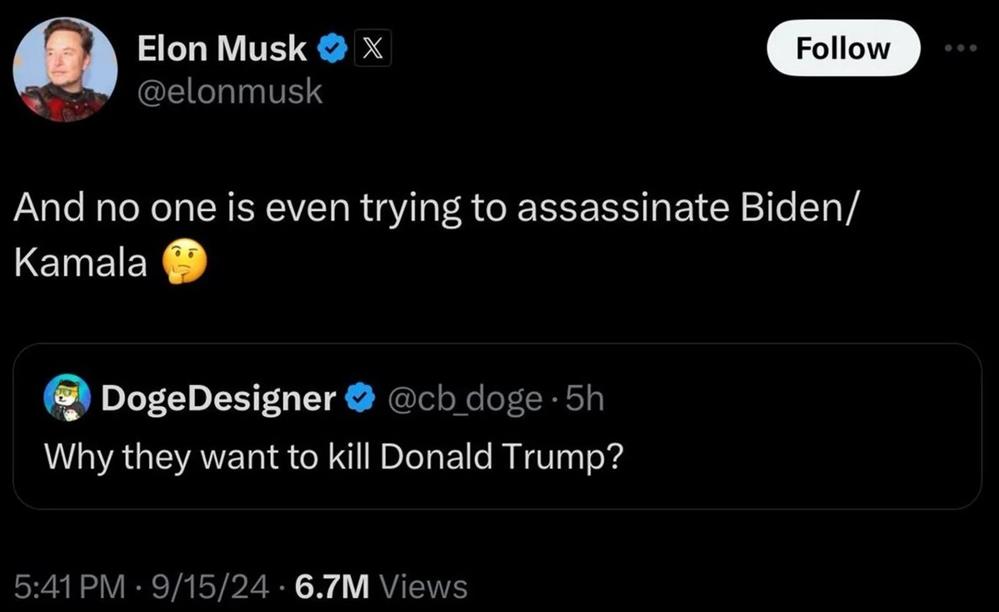Open the DogeDesigner avatar icon
The height and width of the screenshot is (612, 999).
68,399
